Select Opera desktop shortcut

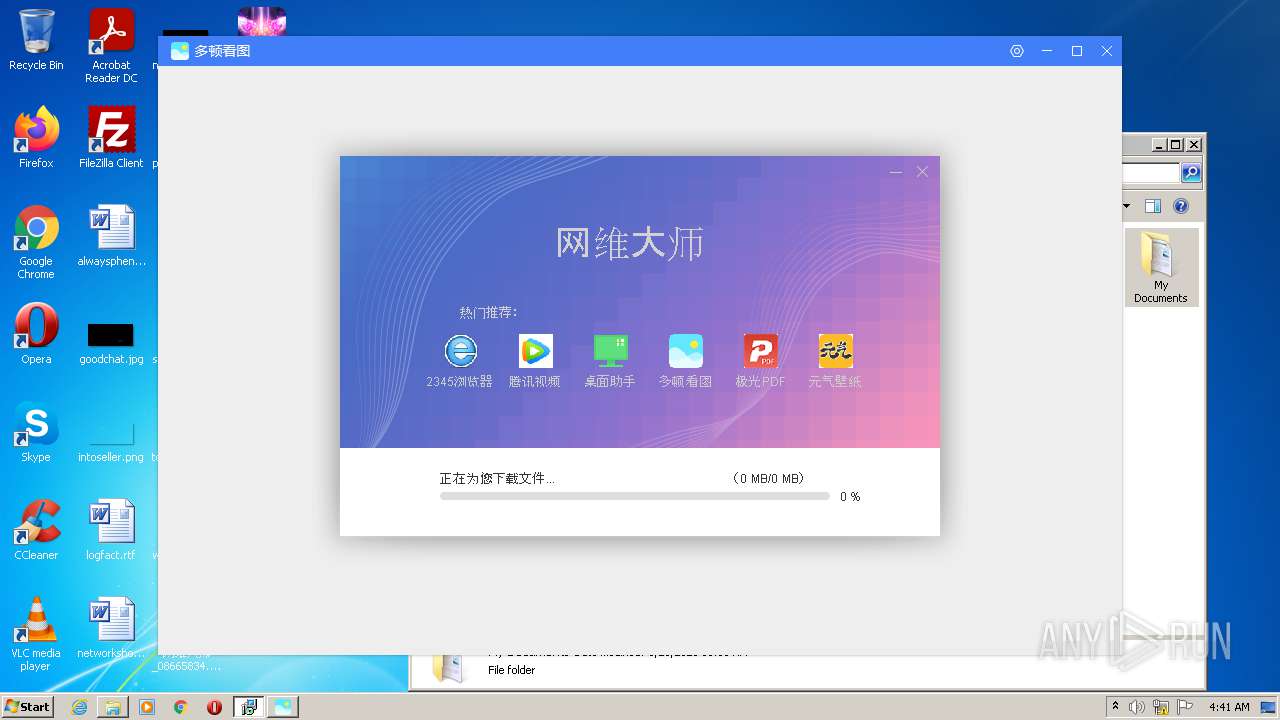pyautogui.click(x=36, y=333)
